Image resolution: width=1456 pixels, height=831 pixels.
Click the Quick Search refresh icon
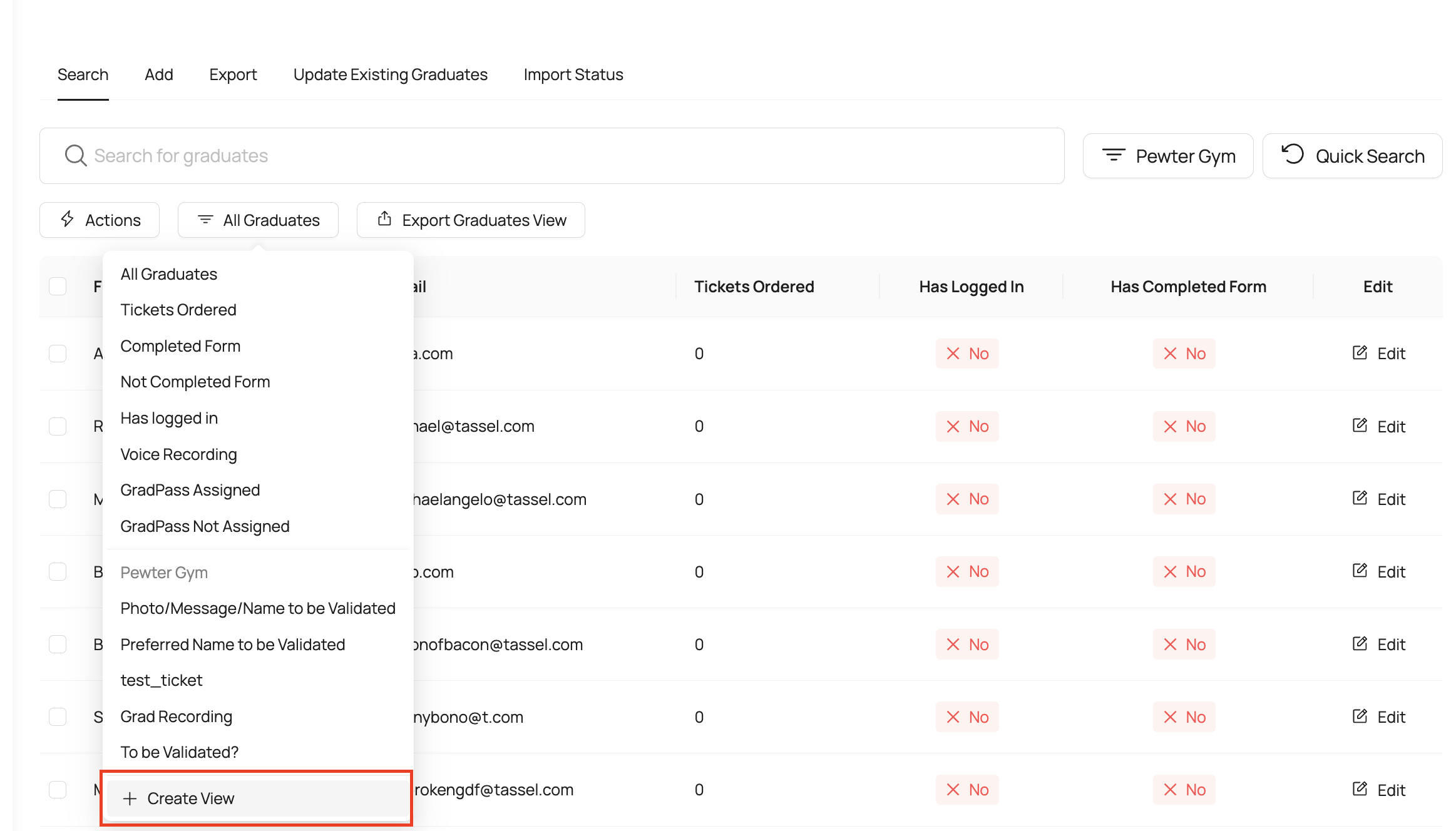pos(1293,155)
